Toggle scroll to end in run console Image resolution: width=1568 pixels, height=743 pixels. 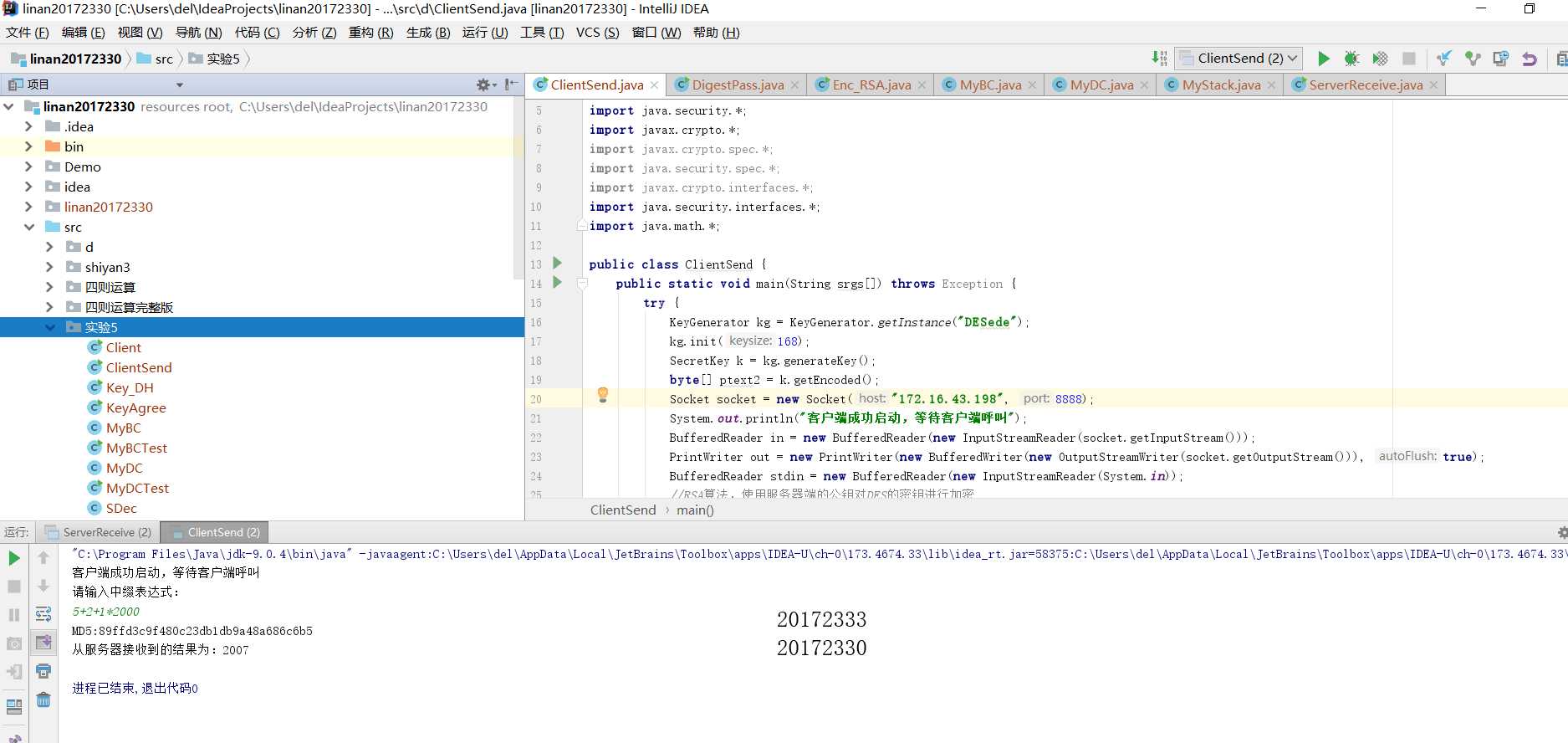[43, 643]
